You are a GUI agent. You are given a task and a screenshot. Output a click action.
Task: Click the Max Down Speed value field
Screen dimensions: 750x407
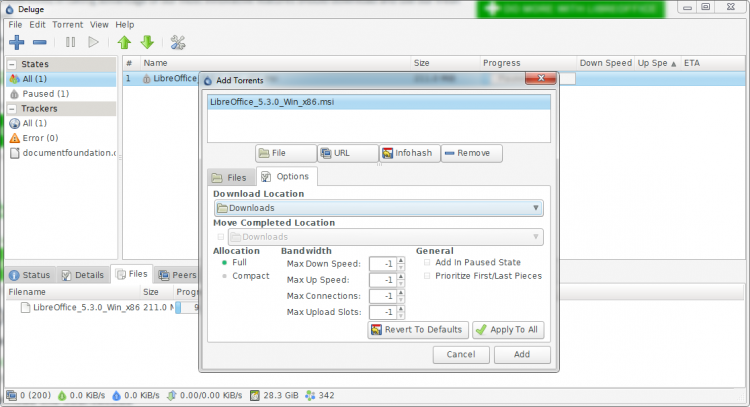383,264
